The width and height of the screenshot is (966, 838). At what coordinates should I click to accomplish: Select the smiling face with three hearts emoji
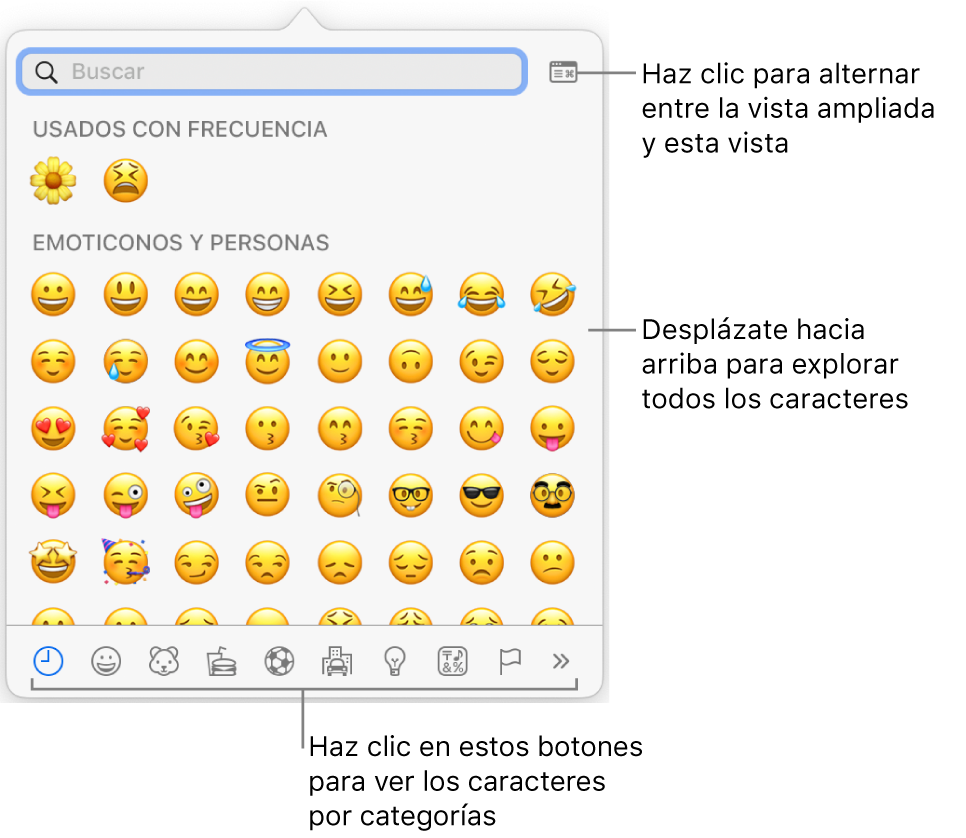pos(126,428)
